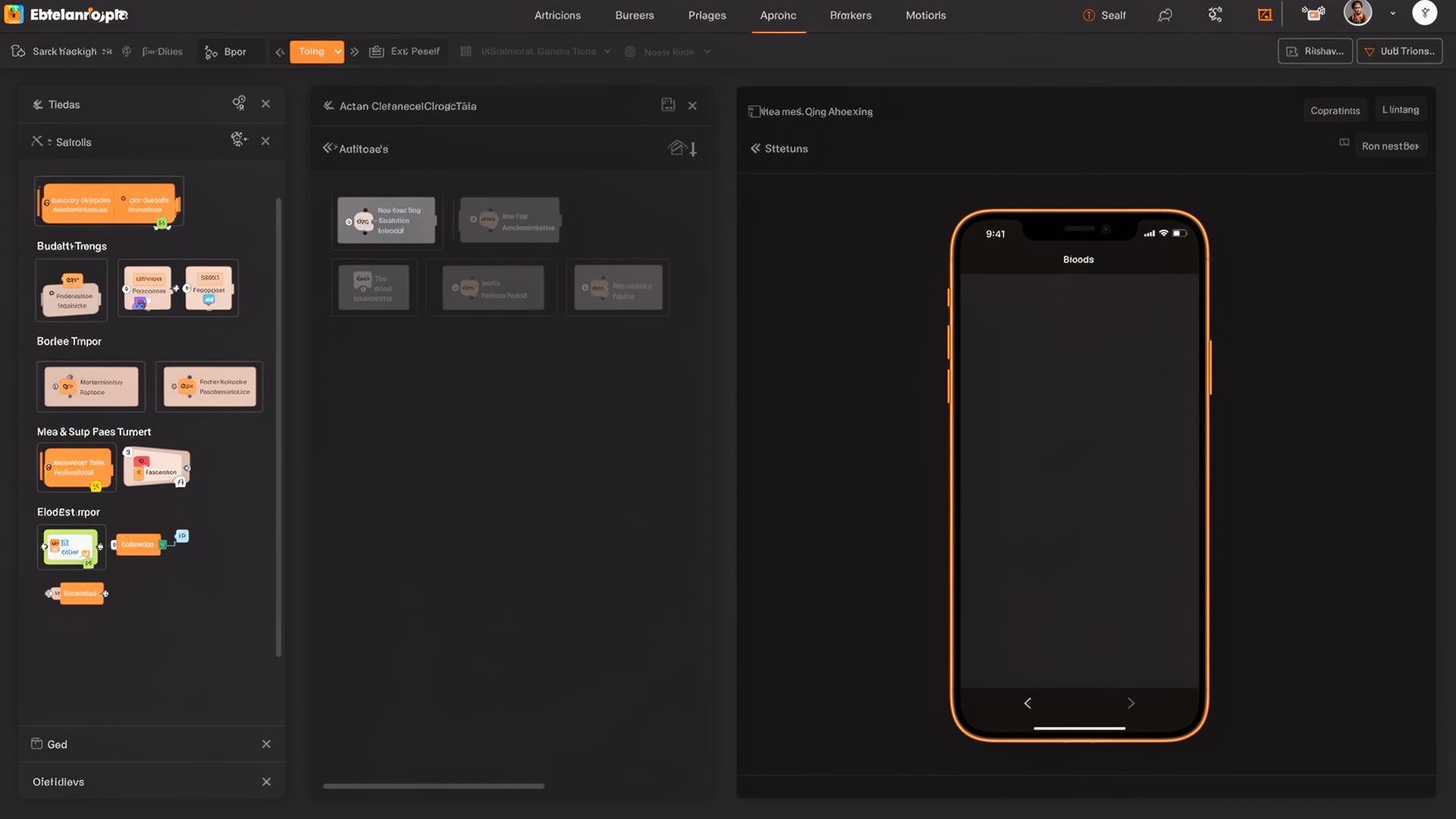
Task: Select the Fopopoet block under Budatt Trengs
Action: (x=209, y=288)
